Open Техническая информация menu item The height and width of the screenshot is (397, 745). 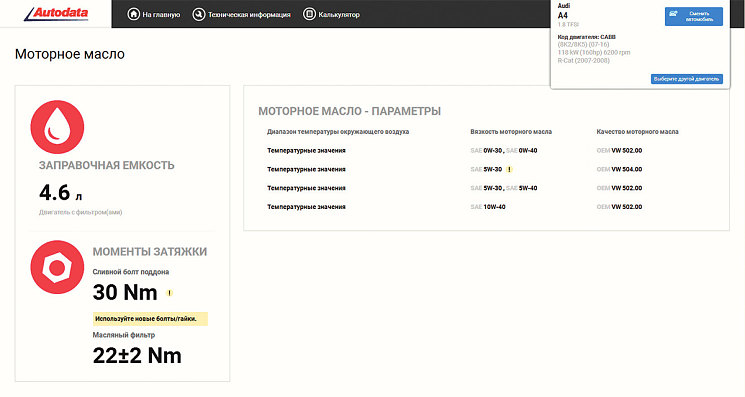click(249, 15)
